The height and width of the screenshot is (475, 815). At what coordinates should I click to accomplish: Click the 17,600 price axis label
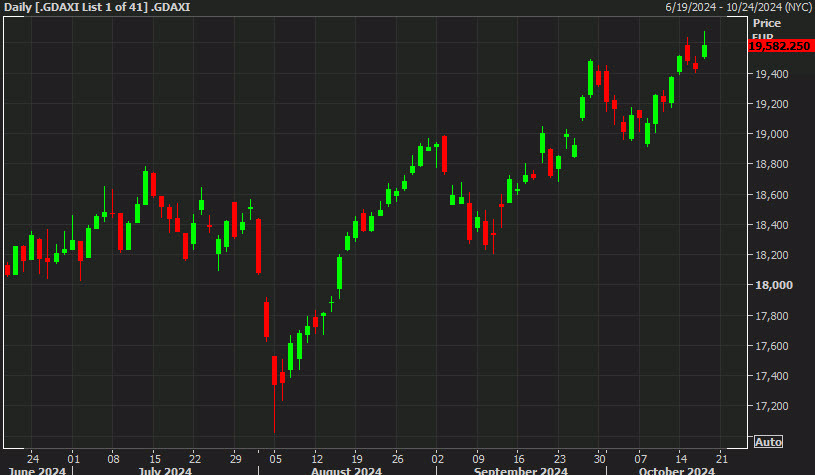pos(771,346)
